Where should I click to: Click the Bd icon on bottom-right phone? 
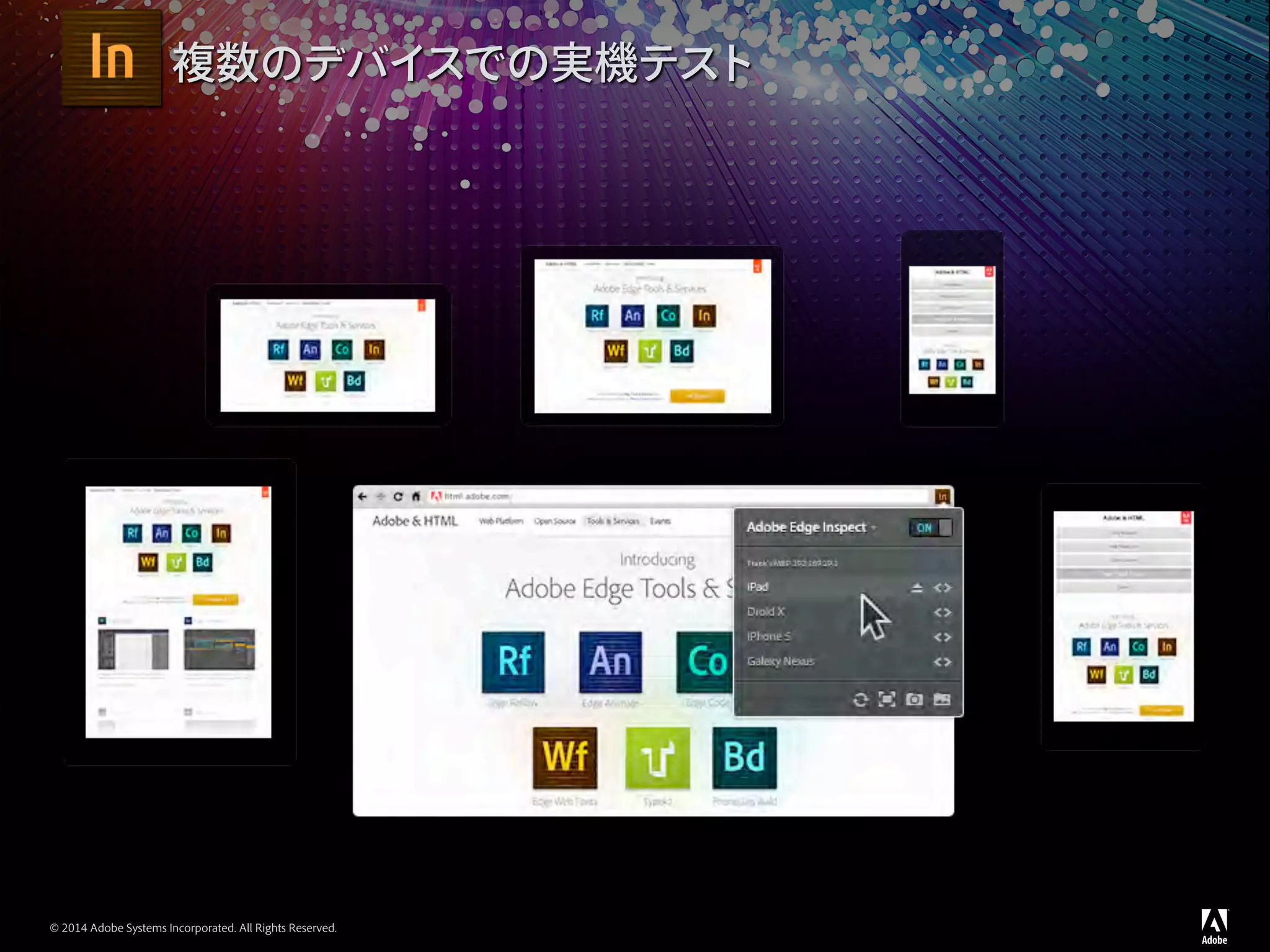[x=1148, y=674]
